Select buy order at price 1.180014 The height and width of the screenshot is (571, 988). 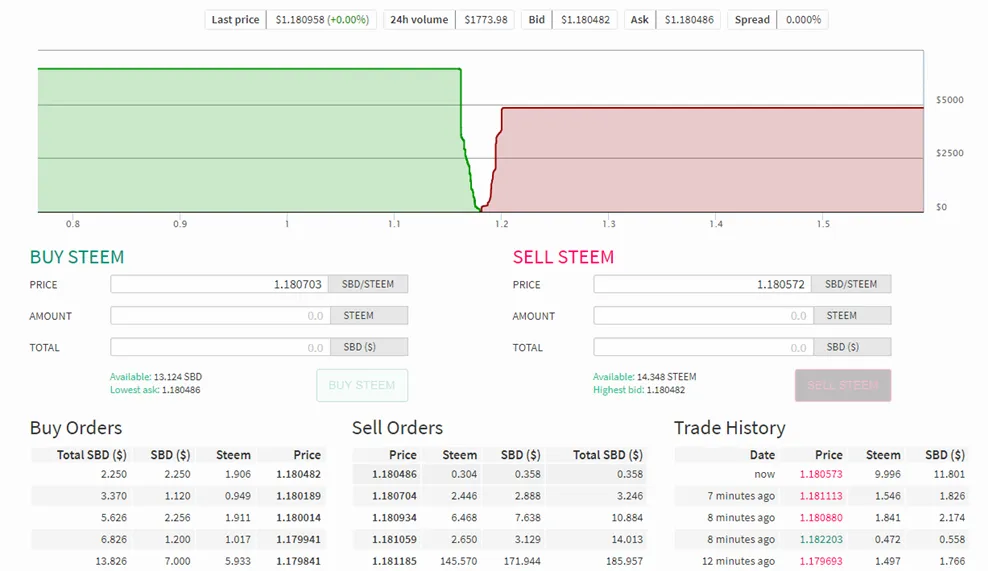178,517
